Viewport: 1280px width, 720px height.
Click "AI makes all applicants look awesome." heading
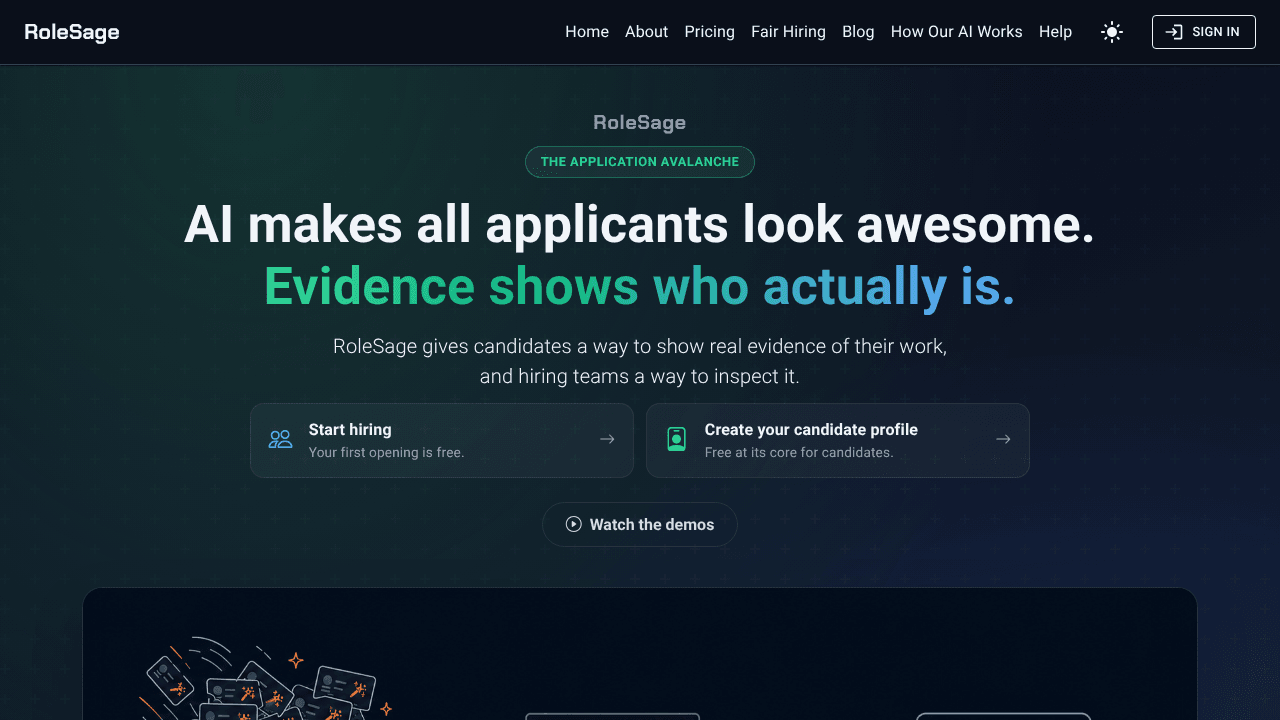(640, 224)
